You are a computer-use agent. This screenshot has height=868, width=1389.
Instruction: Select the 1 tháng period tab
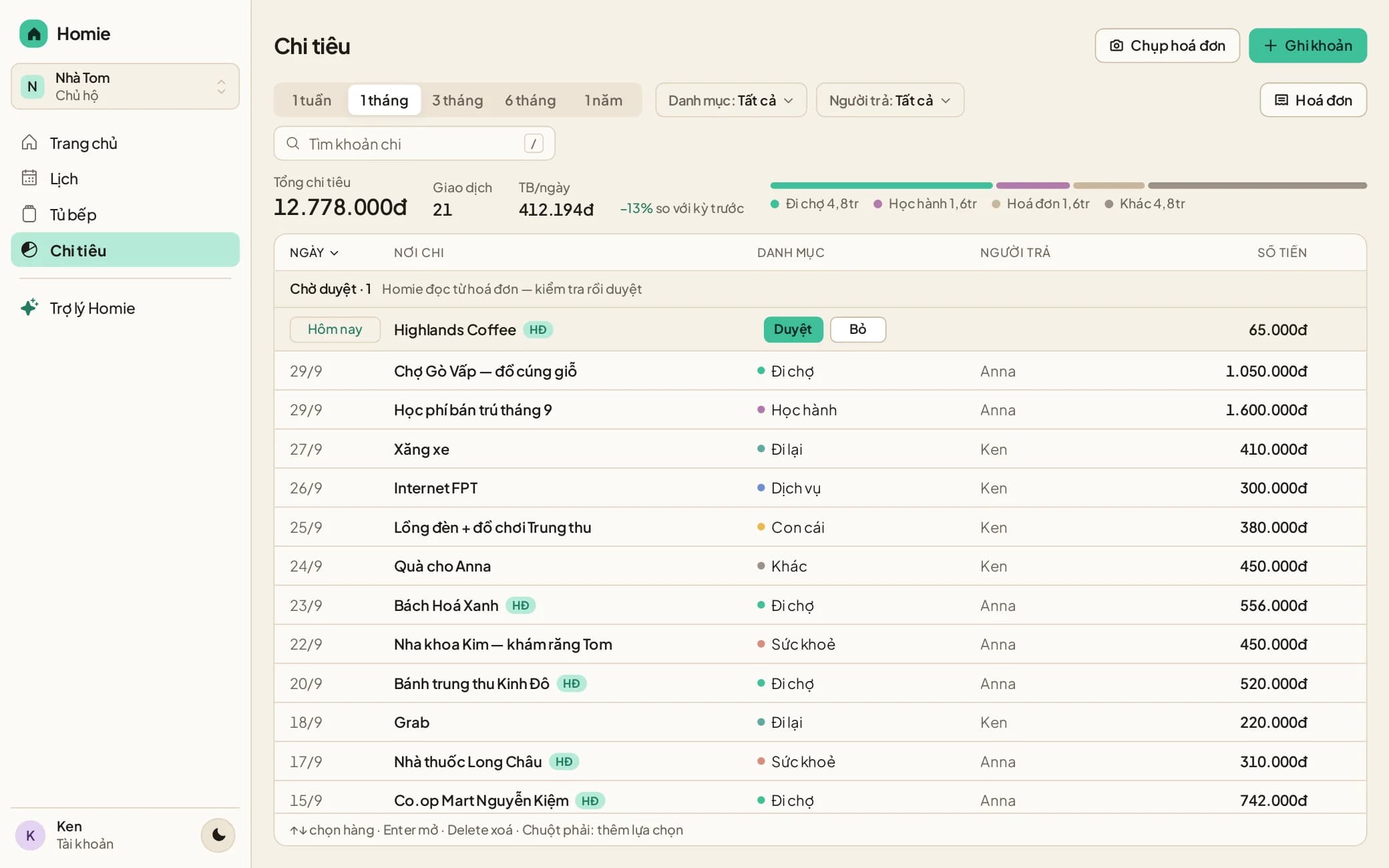point(384,100)
